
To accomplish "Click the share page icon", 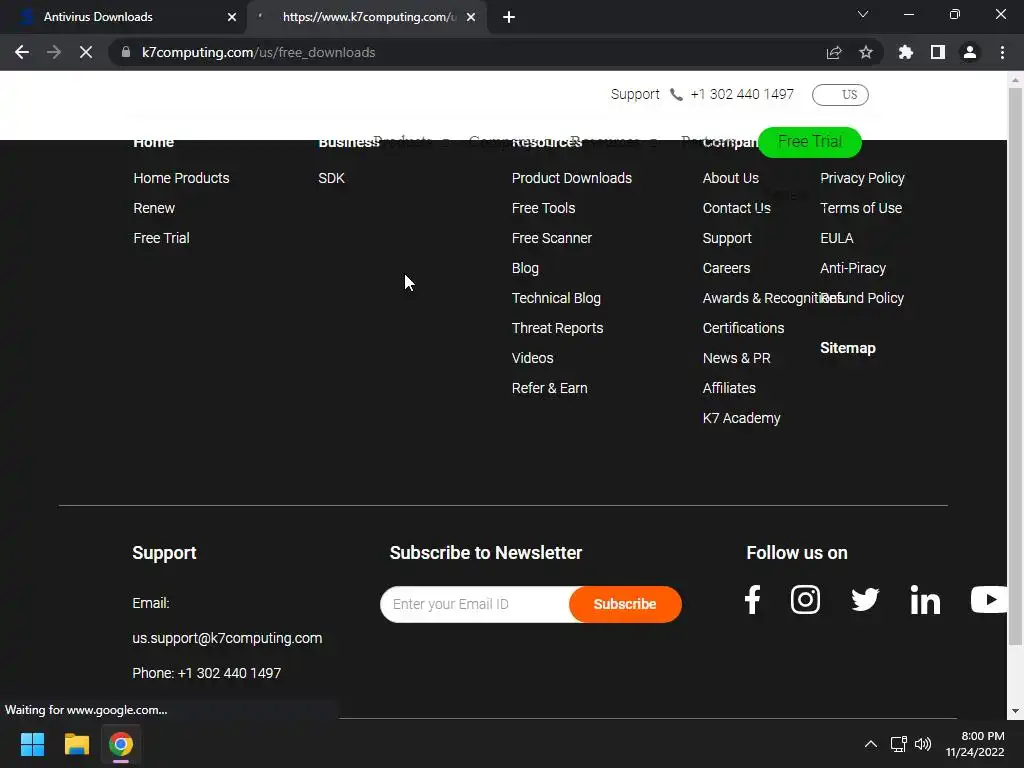I will tap(834, 52).
